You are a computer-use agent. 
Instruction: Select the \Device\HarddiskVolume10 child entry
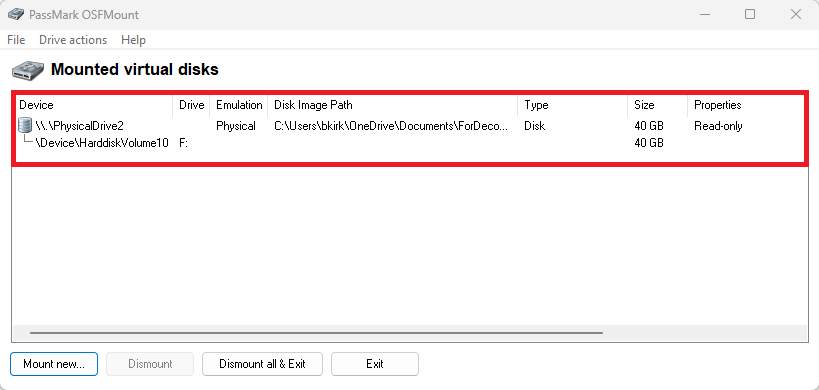[x=102, y=143]
